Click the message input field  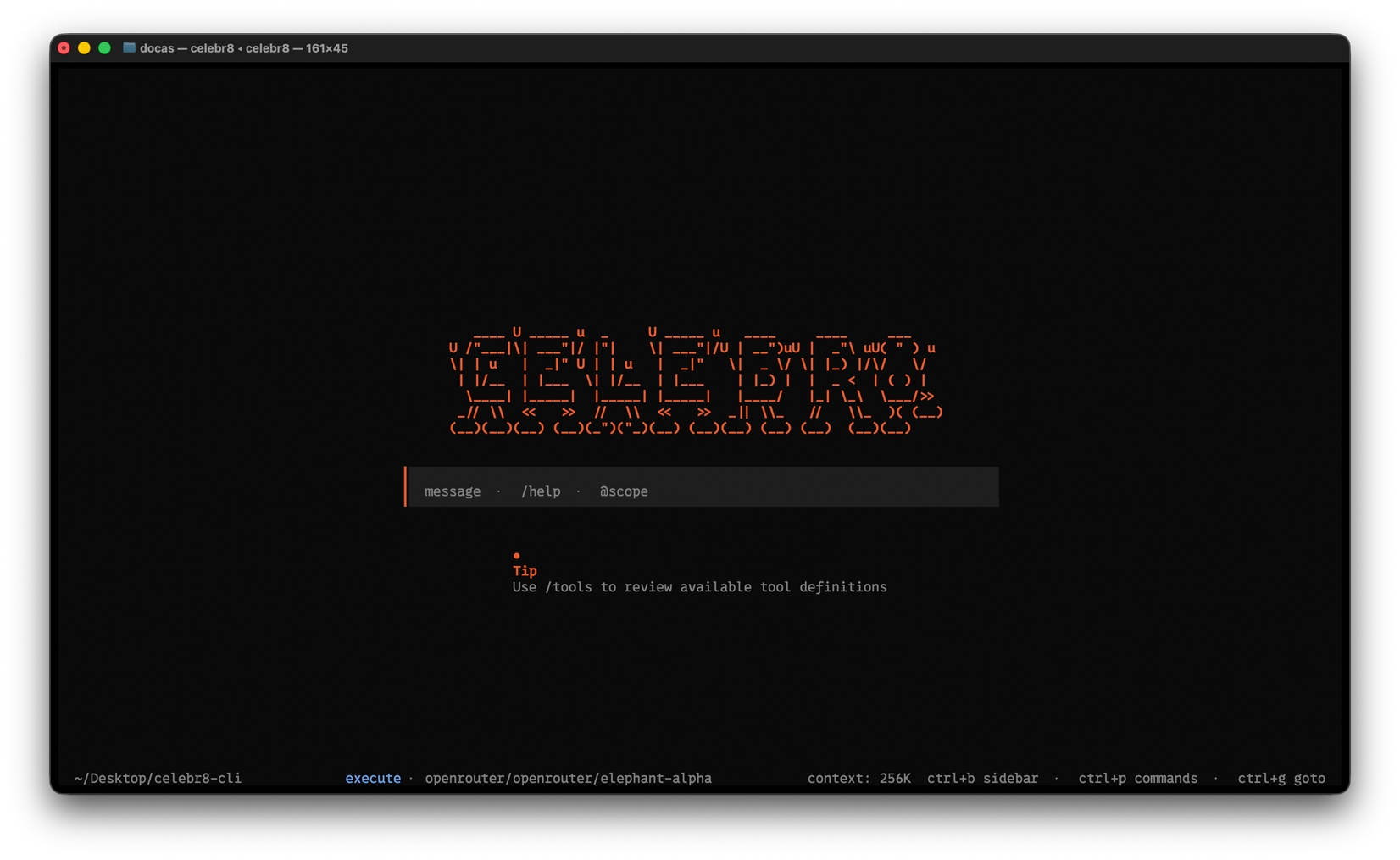point(702,487)
